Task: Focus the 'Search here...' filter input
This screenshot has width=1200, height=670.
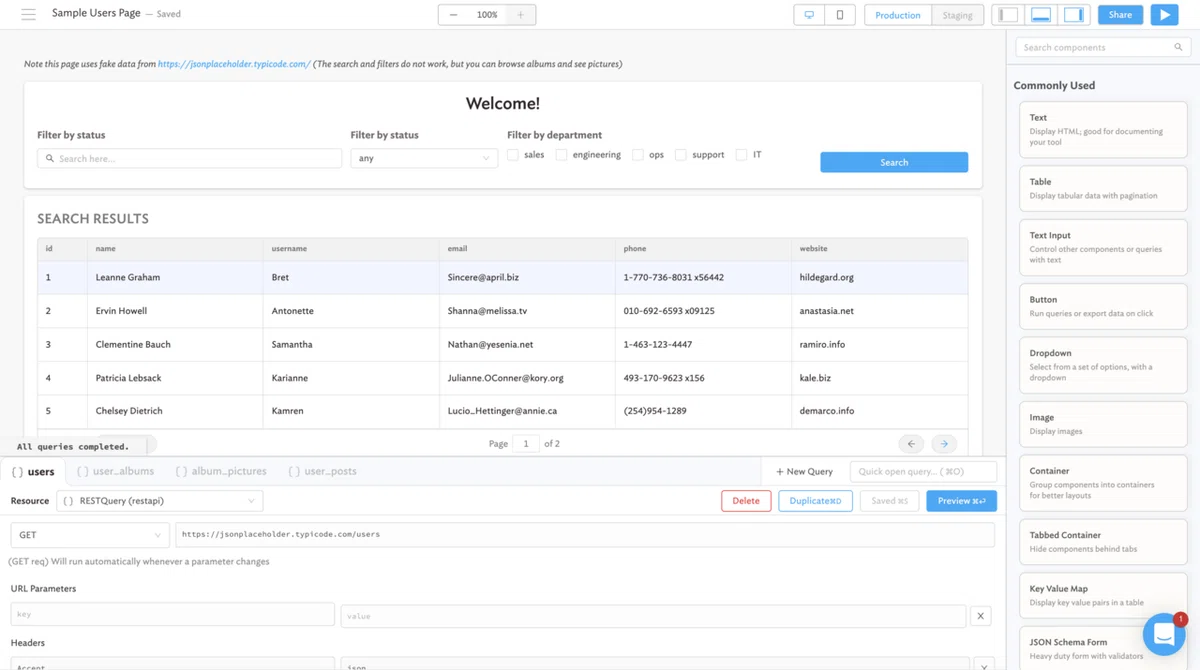Action: pos(190,158)
